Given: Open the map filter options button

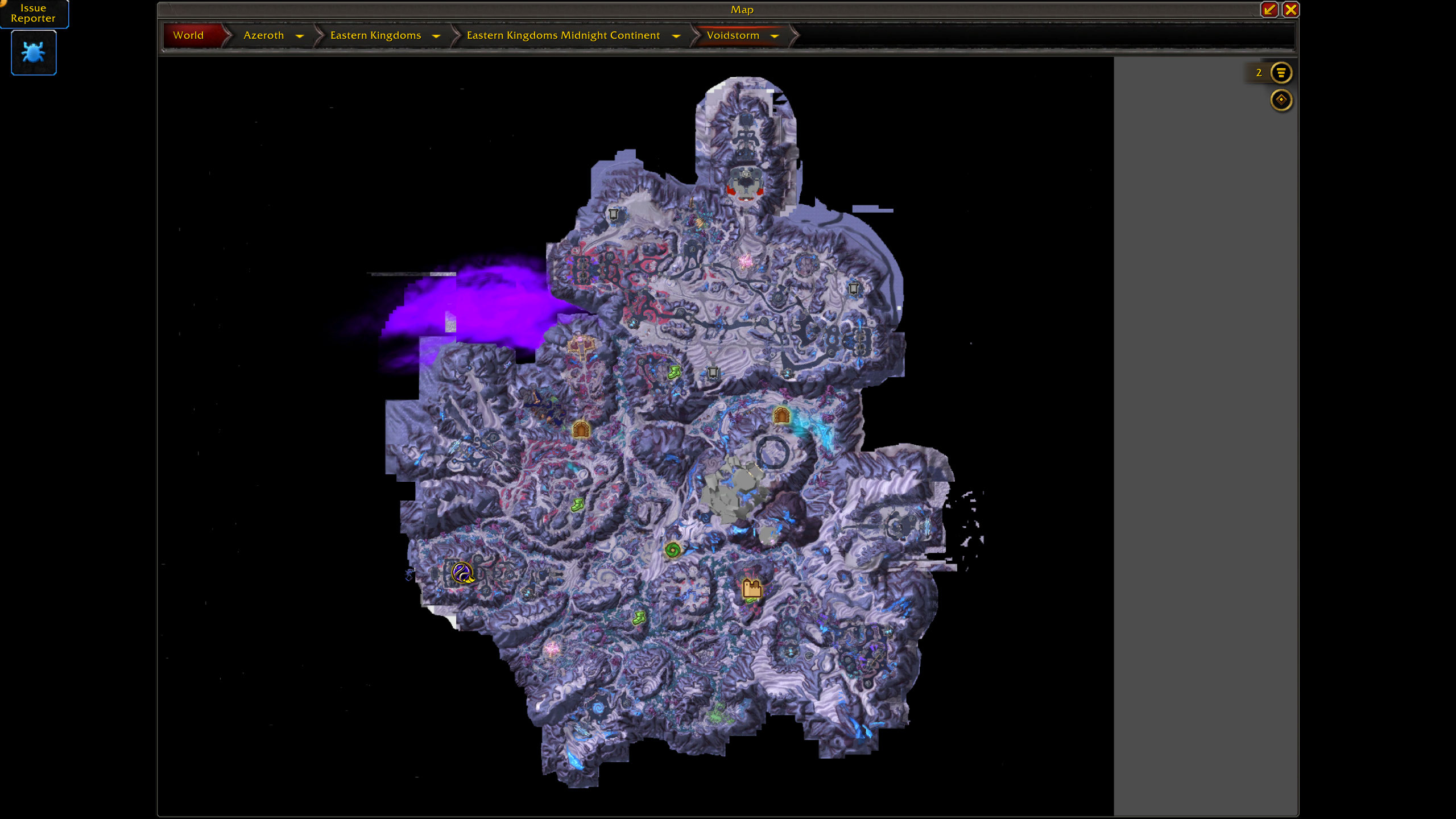Looking at the screenshot, I should (x=1281, y=73).
